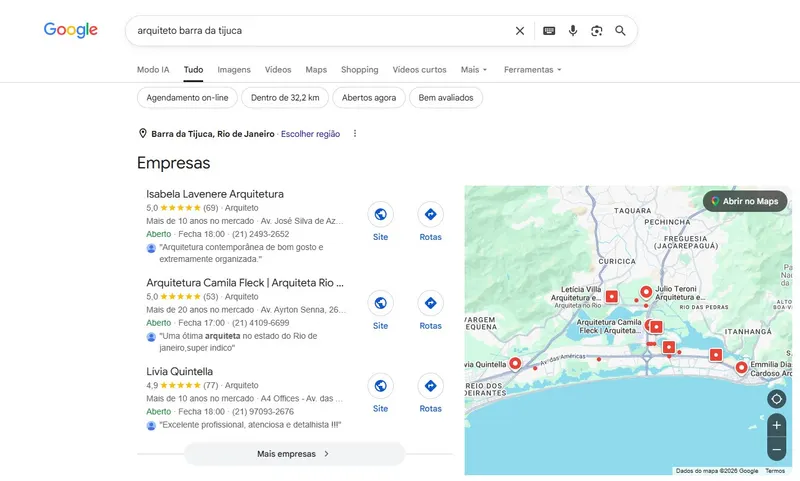Open Isabela Lavenere Arquitetura website globe icon

pyautogui.click(x=380, y=214)
